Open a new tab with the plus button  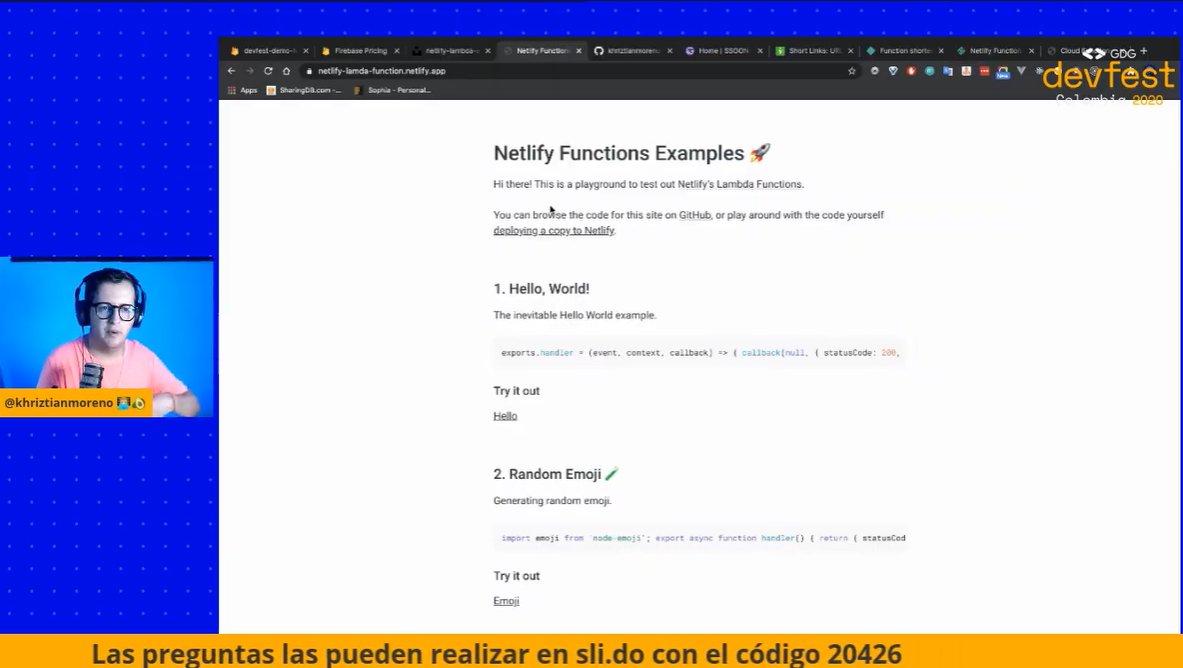pos(1144,51)
